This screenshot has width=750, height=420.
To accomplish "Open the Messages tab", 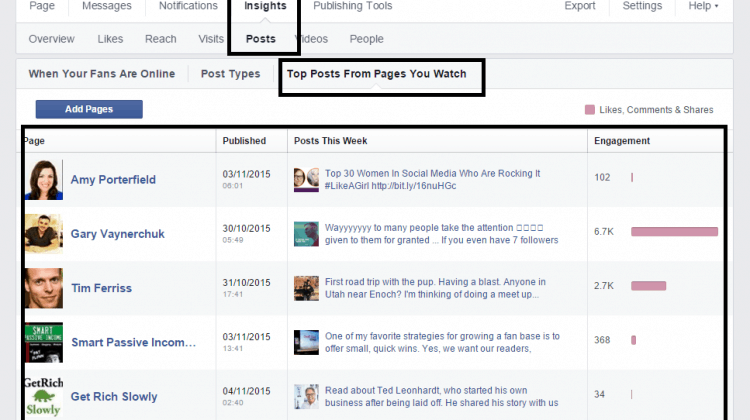I will [x=107, y=6].
